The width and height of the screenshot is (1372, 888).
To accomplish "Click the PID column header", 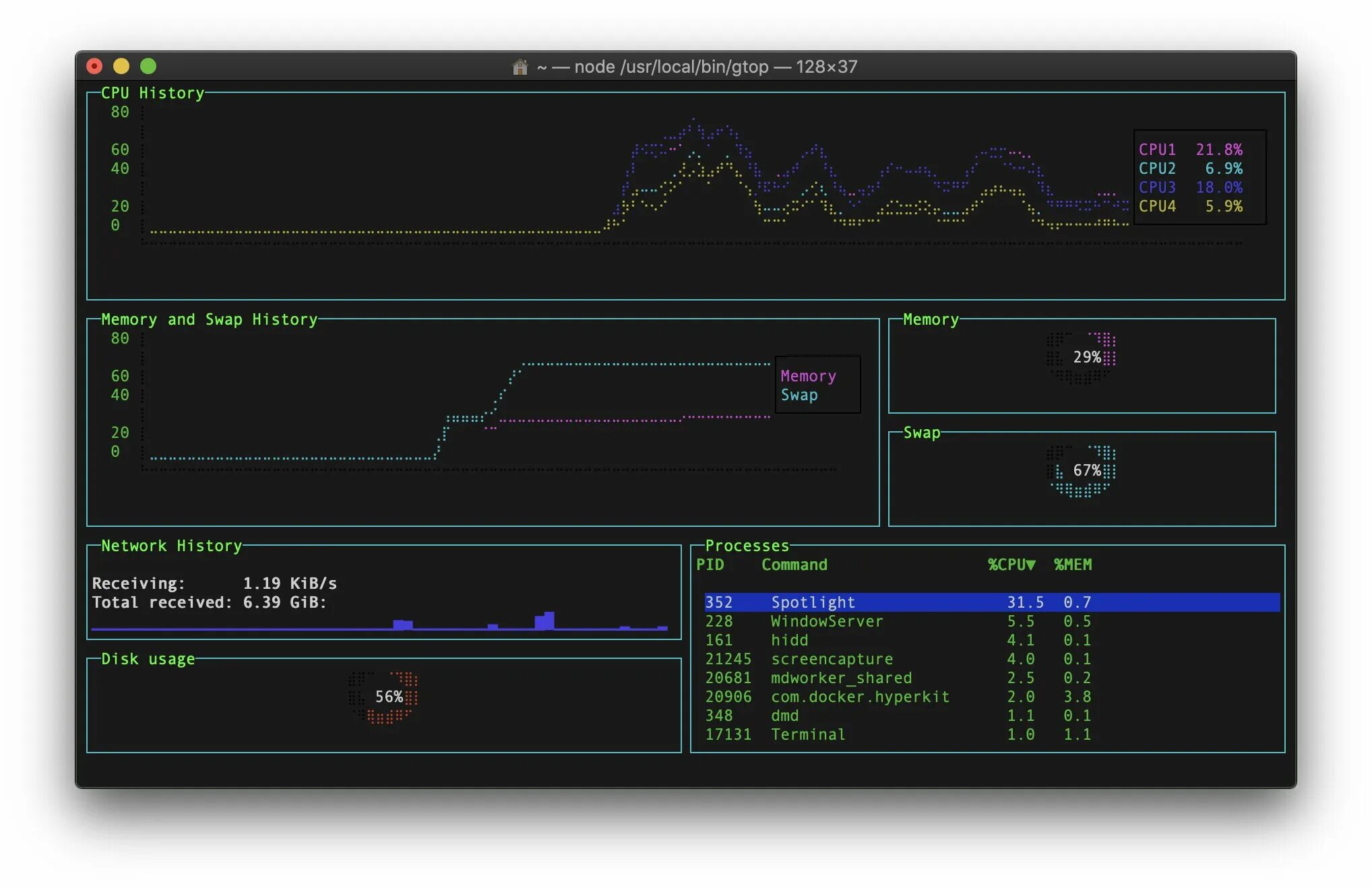I will (710, 565).
